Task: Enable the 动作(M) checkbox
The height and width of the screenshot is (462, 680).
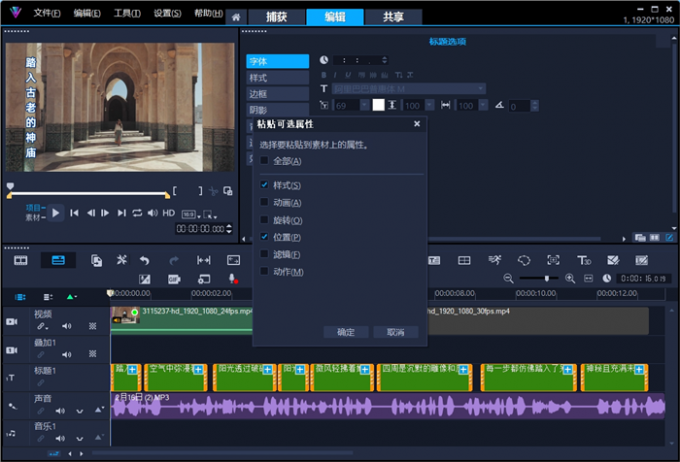Action: (x=264, y=272)
